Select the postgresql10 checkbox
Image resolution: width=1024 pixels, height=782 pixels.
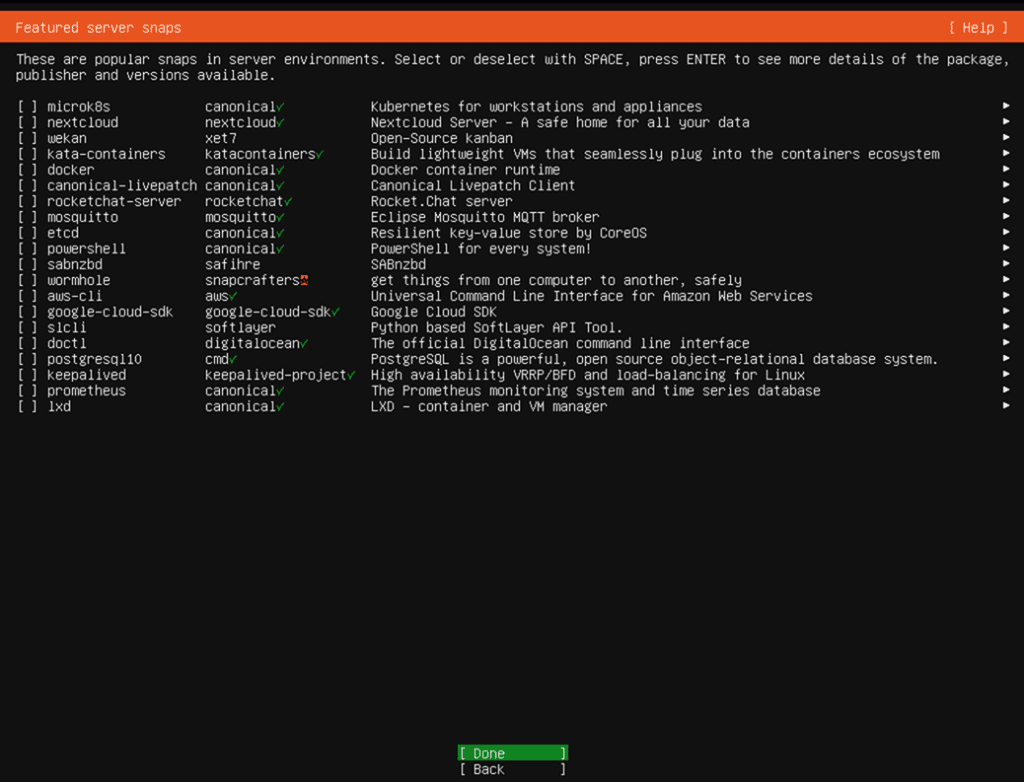(x=27, y=359)
